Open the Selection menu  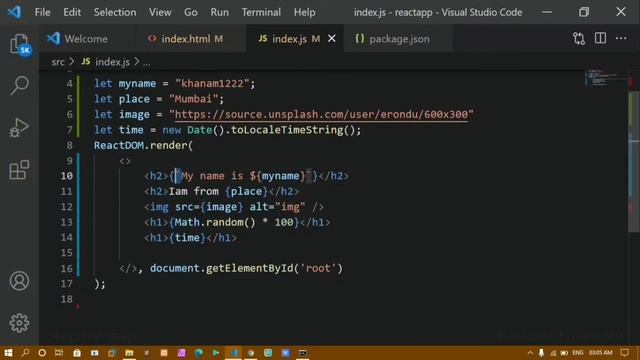115,12
